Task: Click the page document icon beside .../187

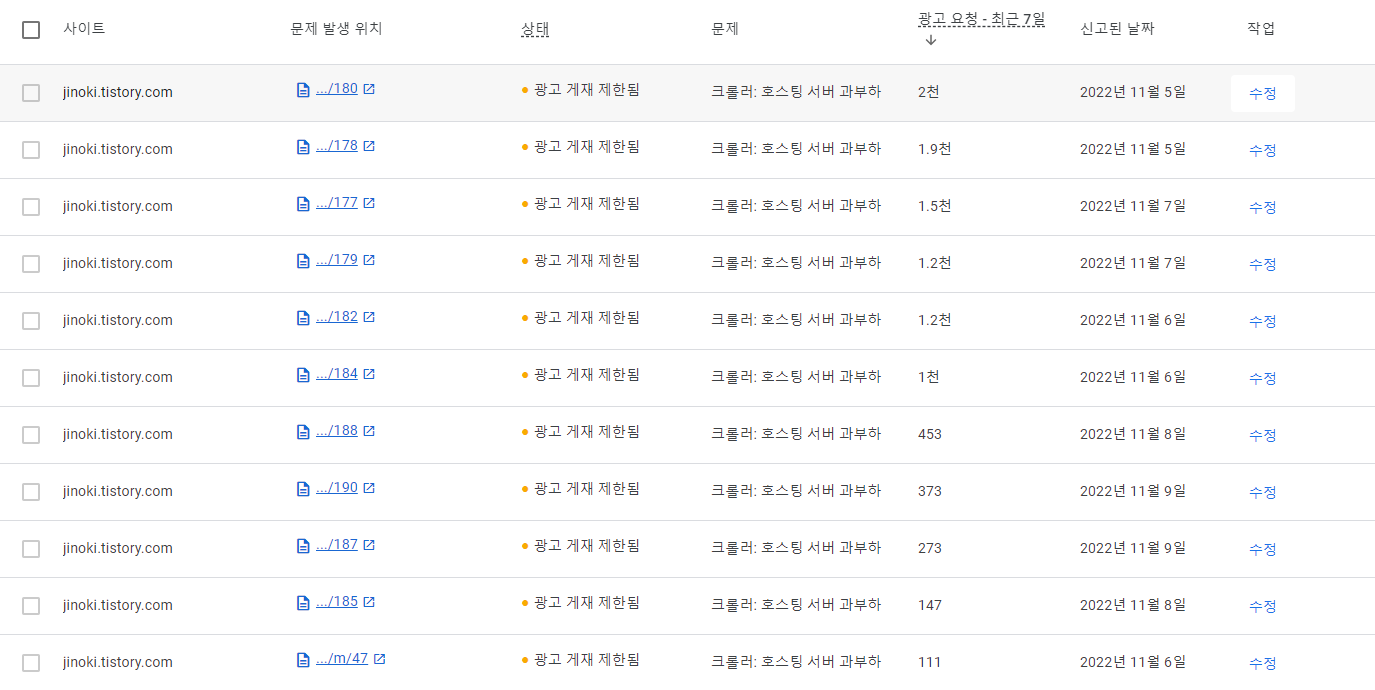Action: click(x=303, y=546)
